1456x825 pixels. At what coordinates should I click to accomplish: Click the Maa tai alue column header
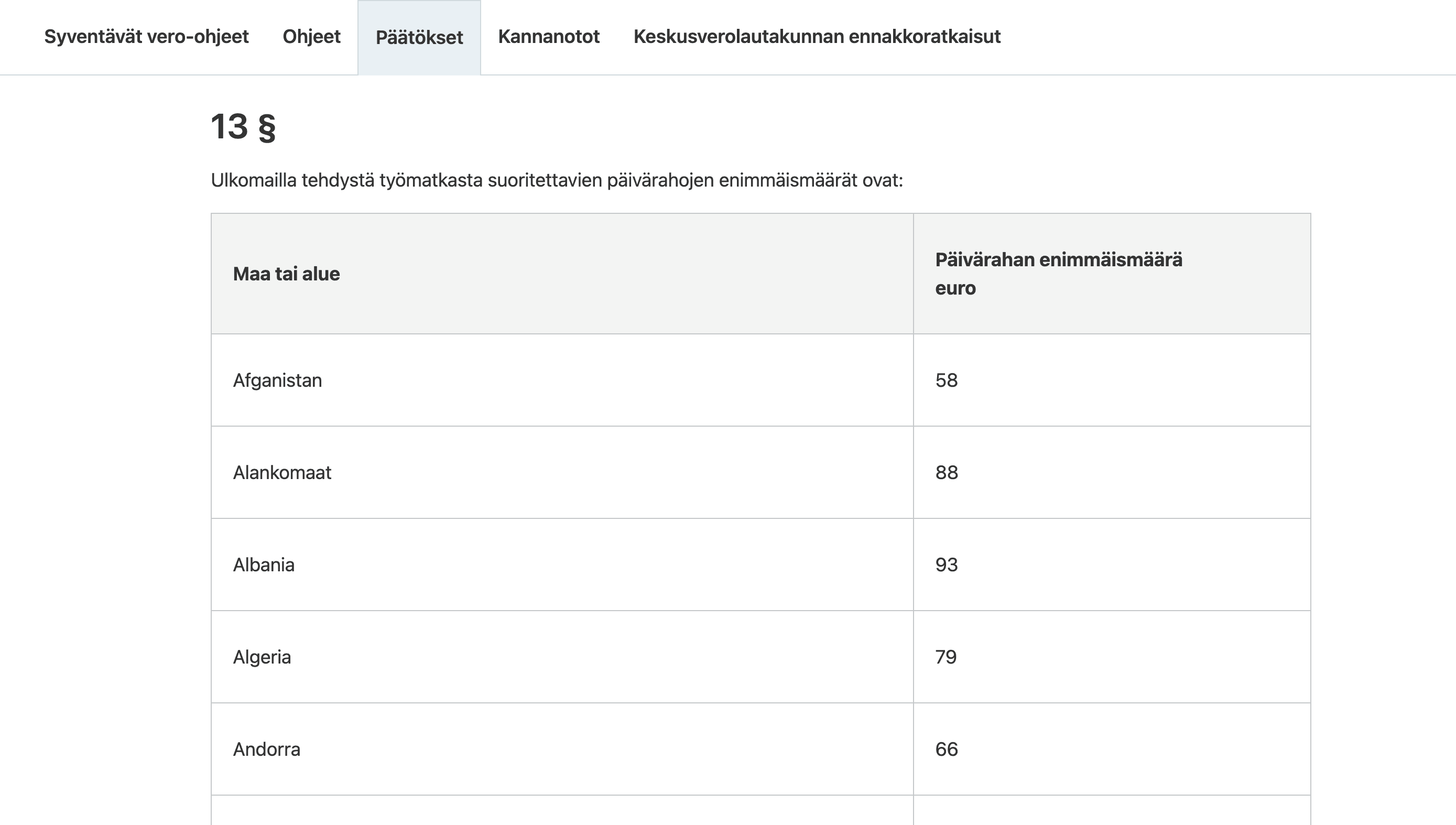562,274
